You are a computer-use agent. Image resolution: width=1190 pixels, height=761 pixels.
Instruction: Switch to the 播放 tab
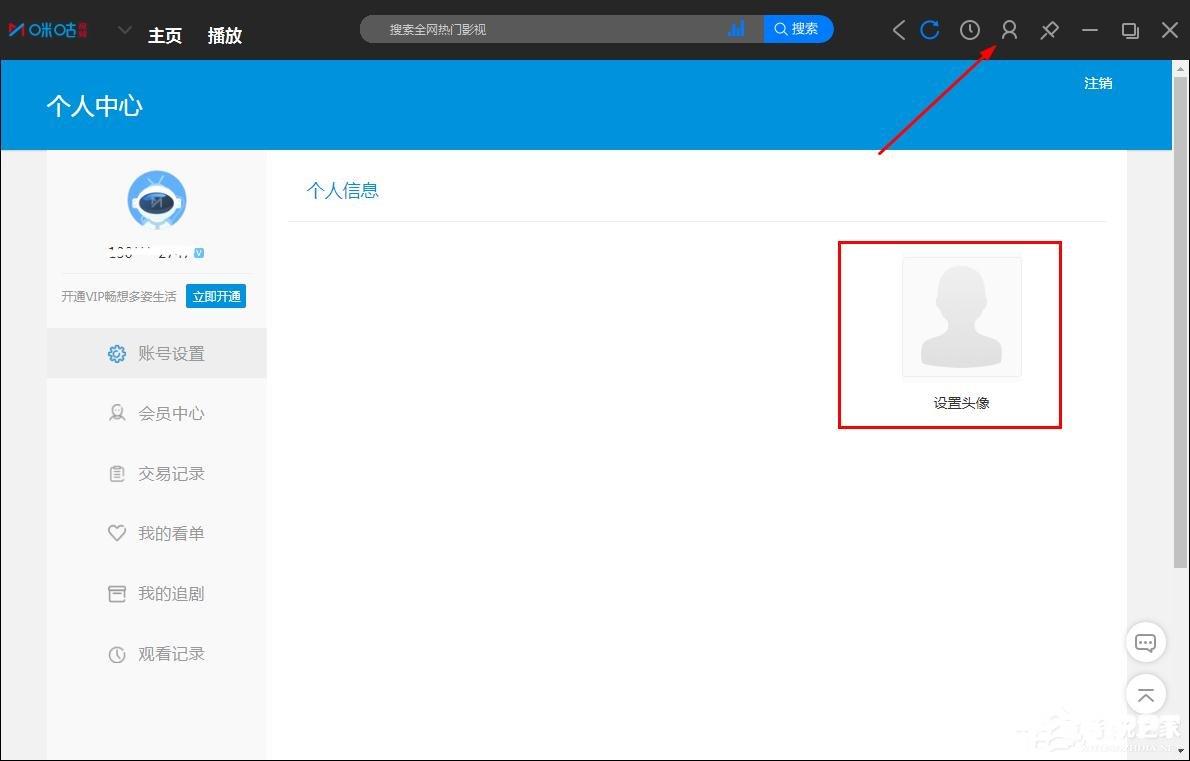(x=225, y=36)
